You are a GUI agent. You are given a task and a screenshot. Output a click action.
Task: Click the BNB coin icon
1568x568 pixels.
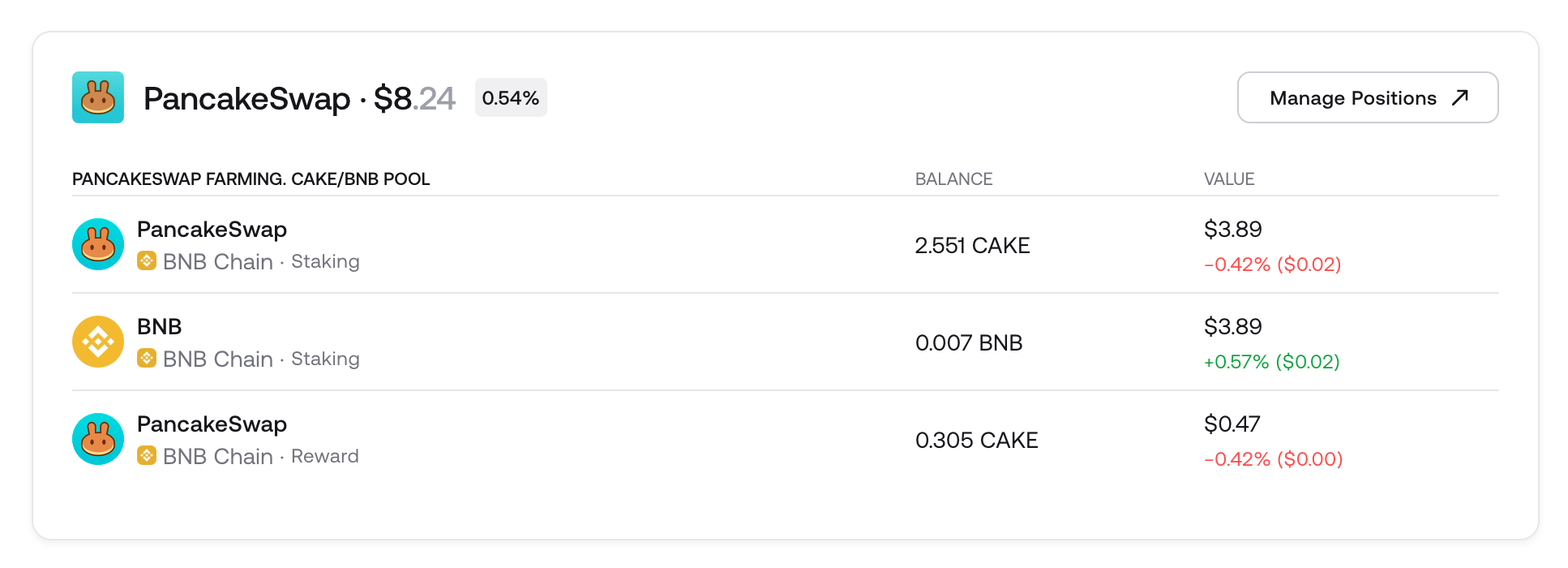click(97, 342)
